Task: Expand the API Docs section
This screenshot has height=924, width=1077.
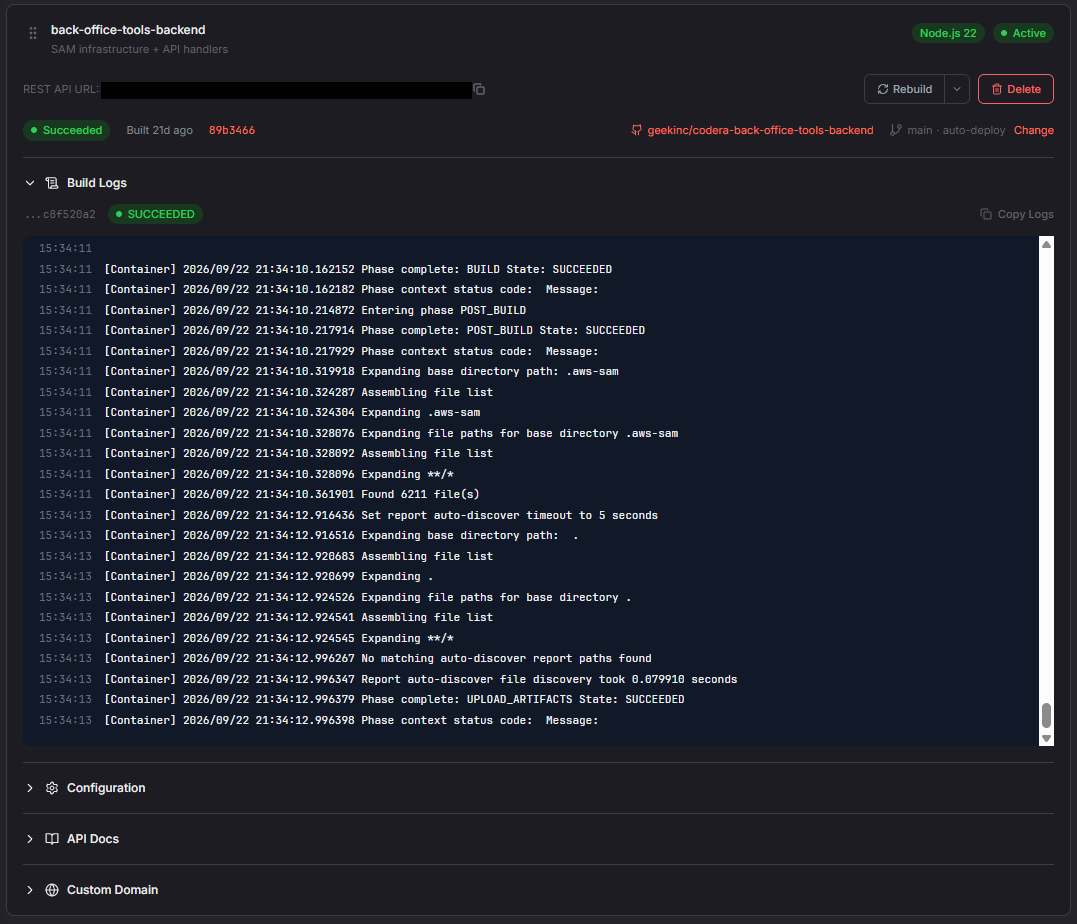Action: [30, 839]
